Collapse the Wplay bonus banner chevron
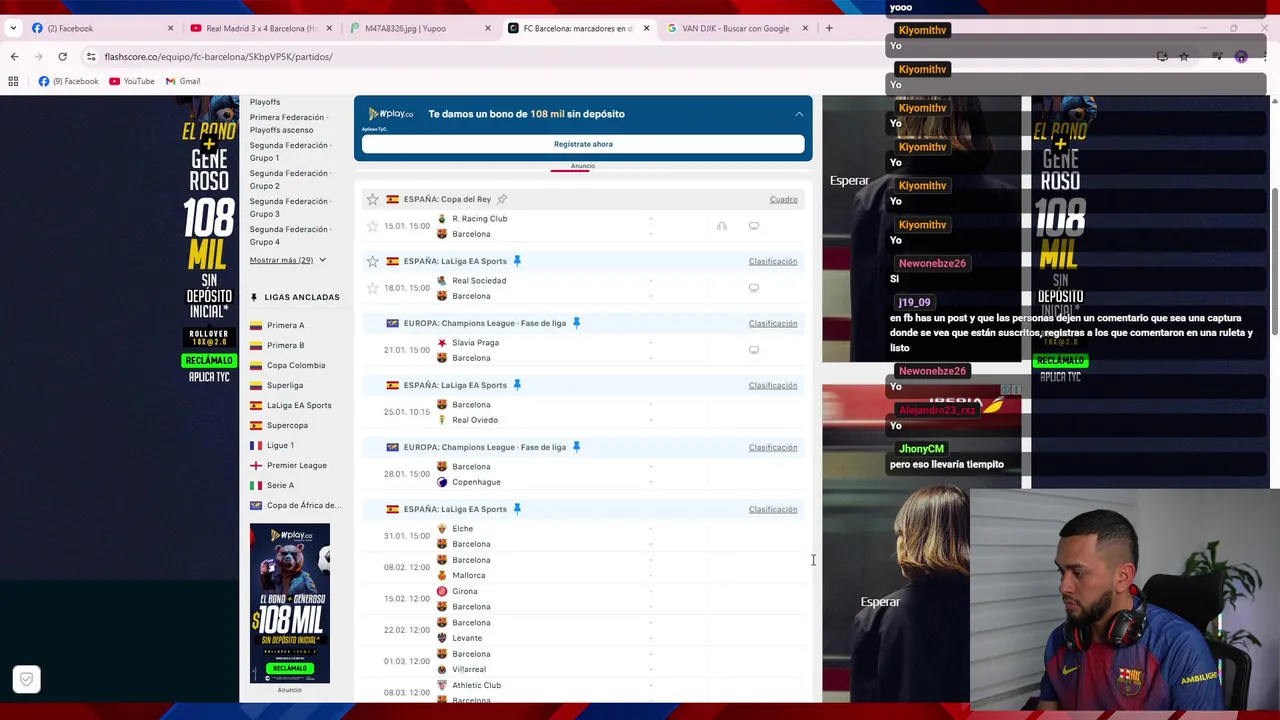 [799, 114]
